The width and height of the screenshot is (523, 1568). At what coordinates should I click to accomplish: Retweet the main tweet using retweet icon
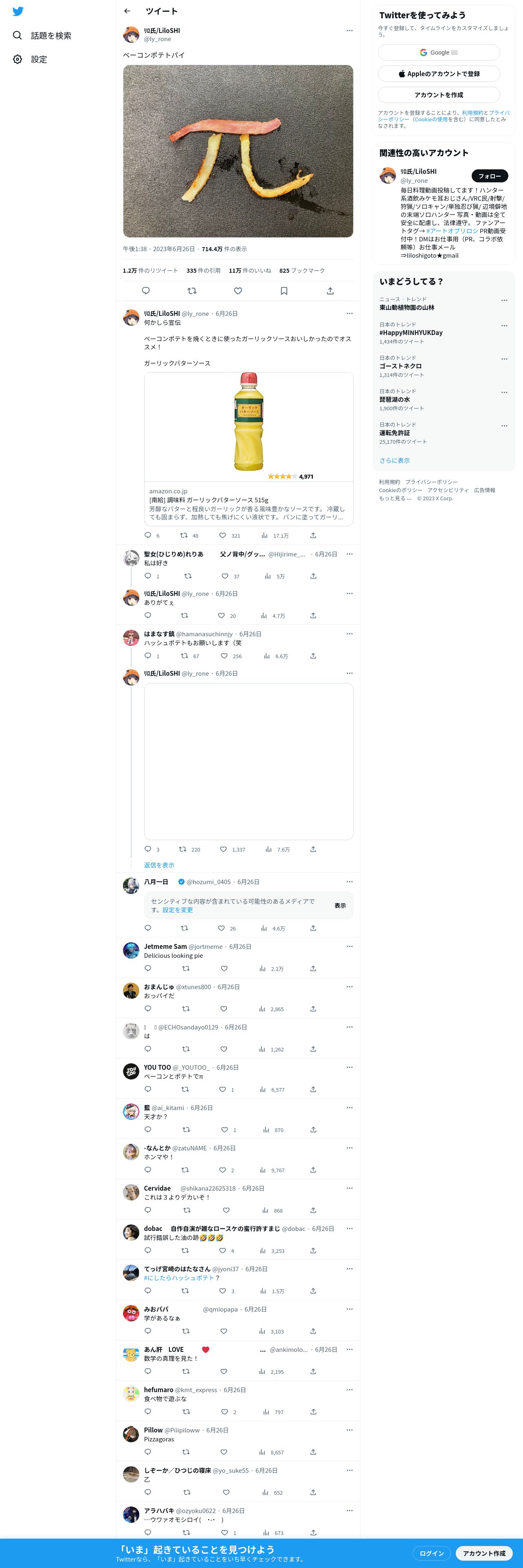[x=192, y=291]
